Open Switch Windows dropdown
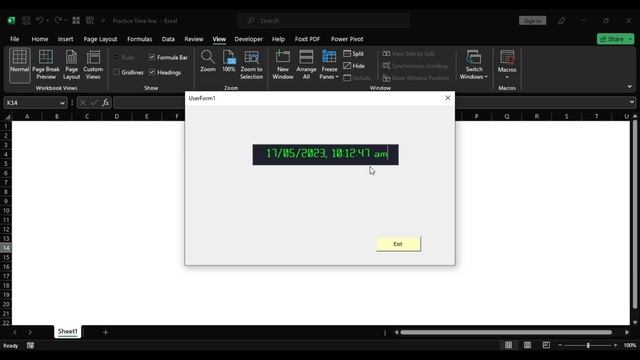640x360 pixels. [473, 64]
